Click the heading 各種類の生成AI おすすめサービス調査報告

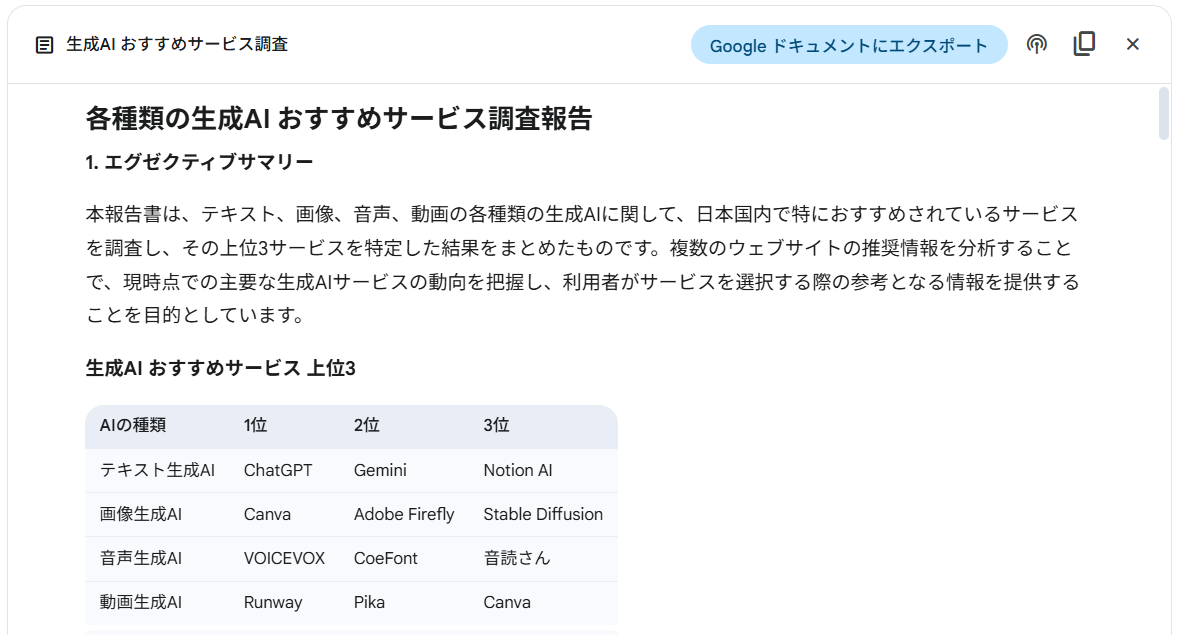click(x=340, y=118)
